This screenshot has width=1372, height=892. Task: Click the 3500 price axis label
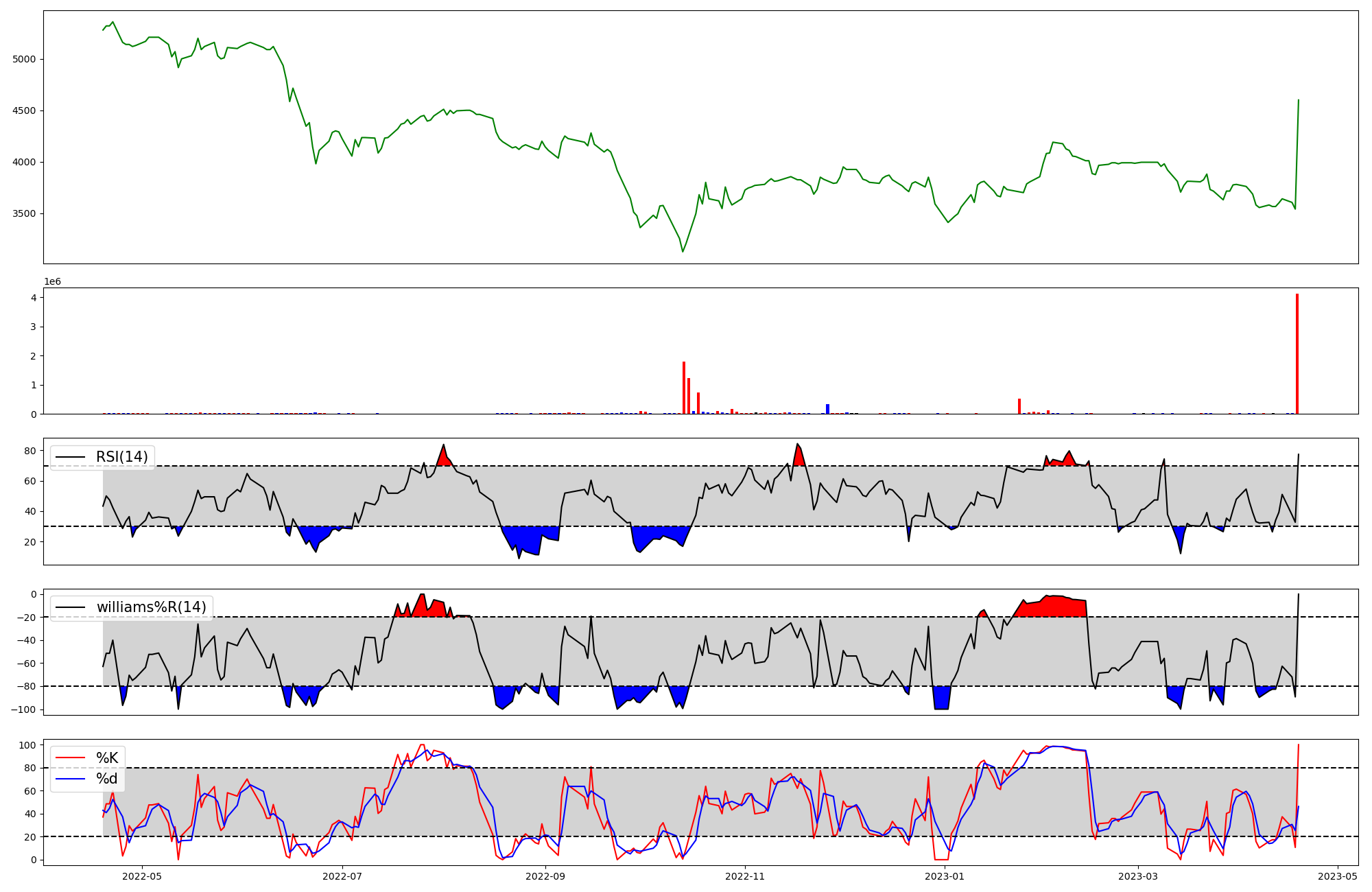point(24,213)
